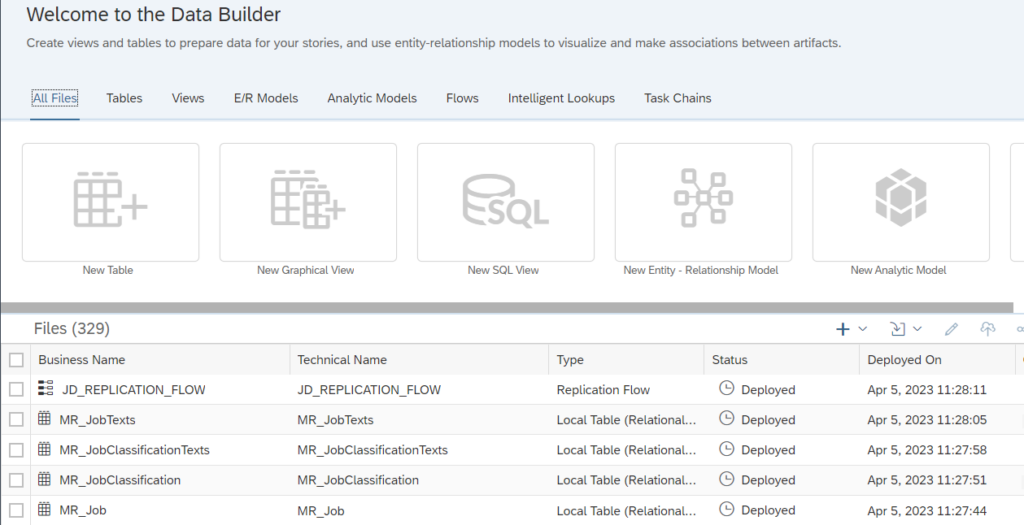Expand the import dropdown arrow
The image size is (1024, 525).
coord(917,329)
